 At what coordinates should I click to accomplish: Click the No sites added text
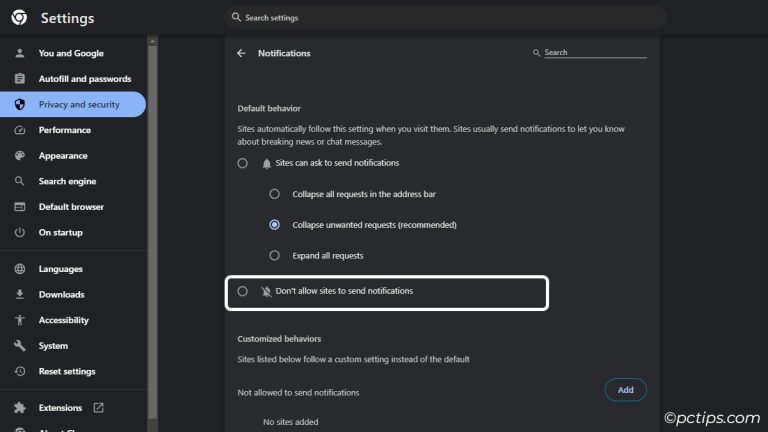pos(290,422)
